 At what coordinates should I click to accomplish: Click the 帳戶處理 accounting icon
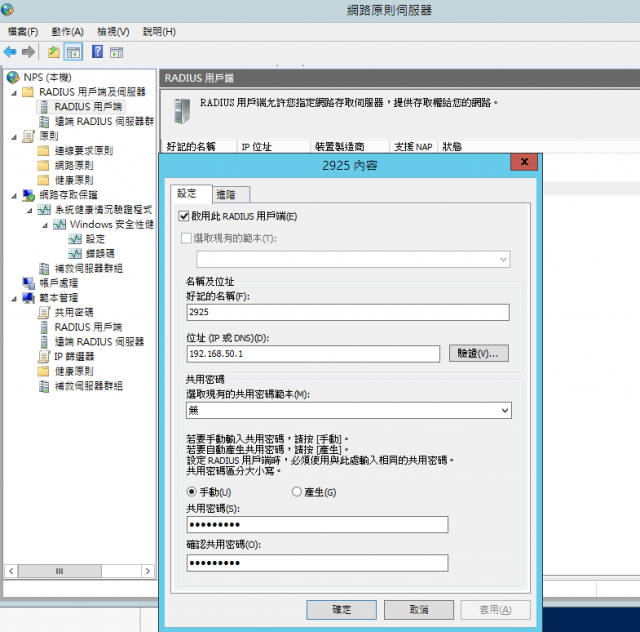pyautogui.click(x=29, y=283)
